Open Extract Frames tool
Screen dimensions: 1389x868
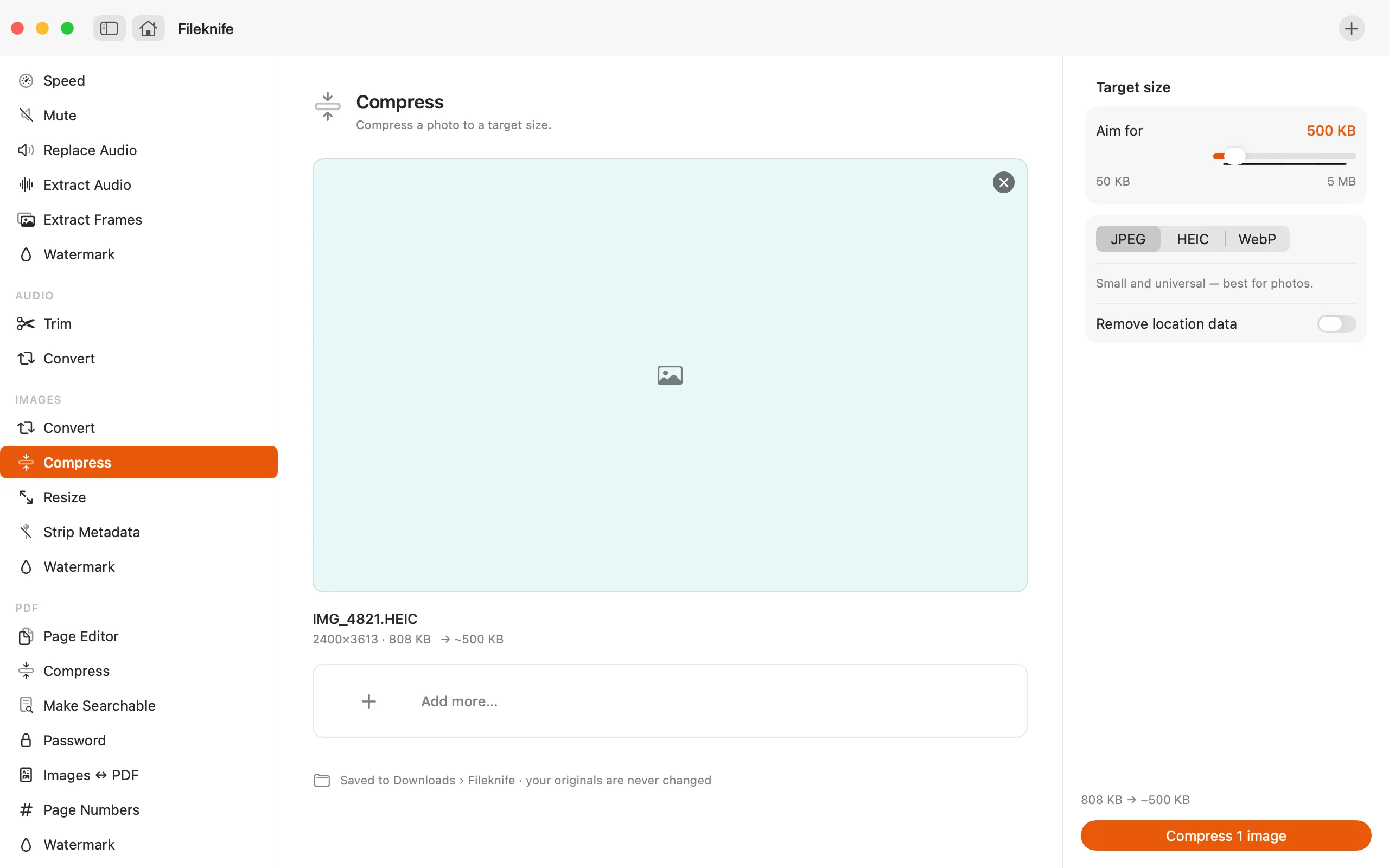(139, 220)
